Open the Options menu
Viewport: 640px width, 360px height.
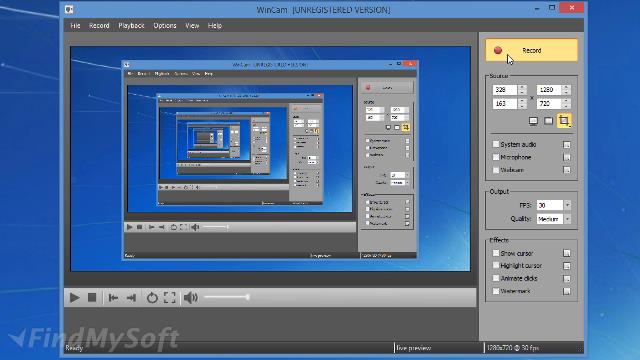coord(165,25)
